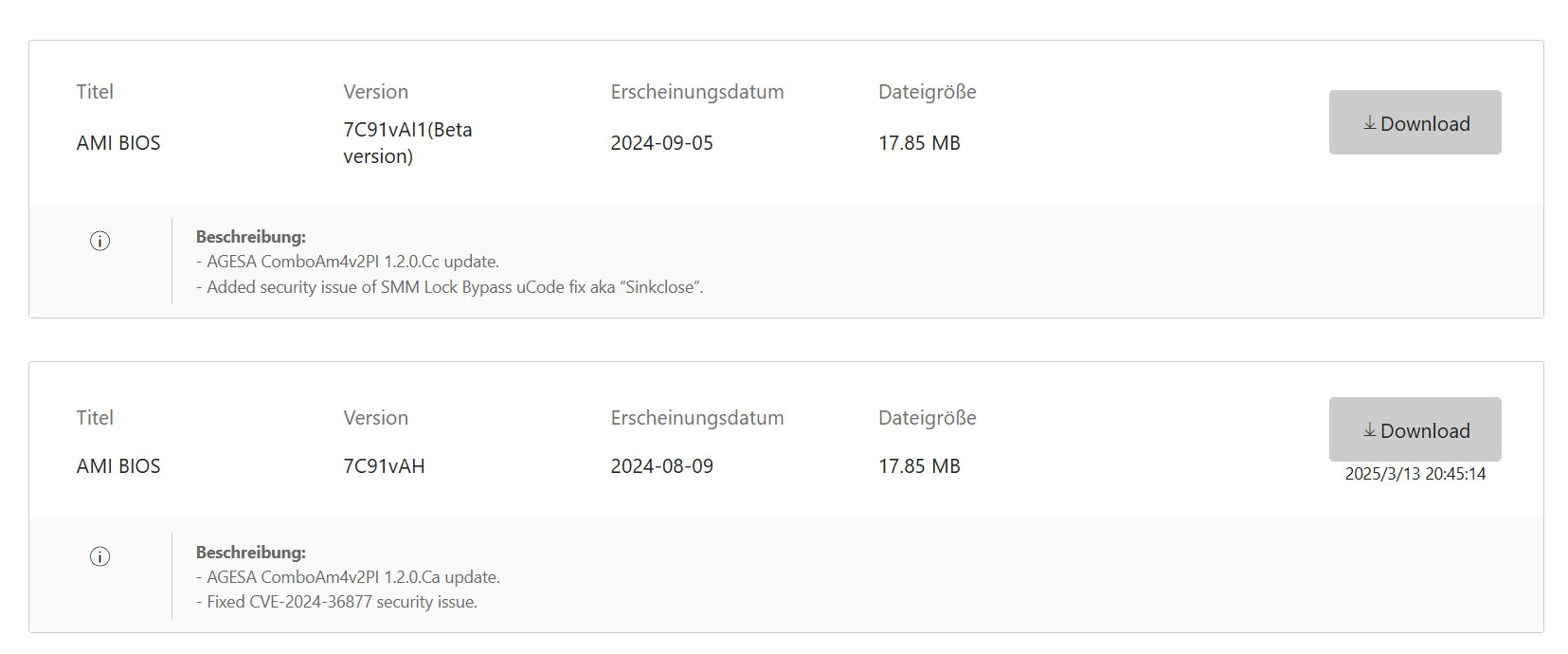Select the Erscheinungsdatum column header
The image size is (1568, 654).
click(697, 91)
